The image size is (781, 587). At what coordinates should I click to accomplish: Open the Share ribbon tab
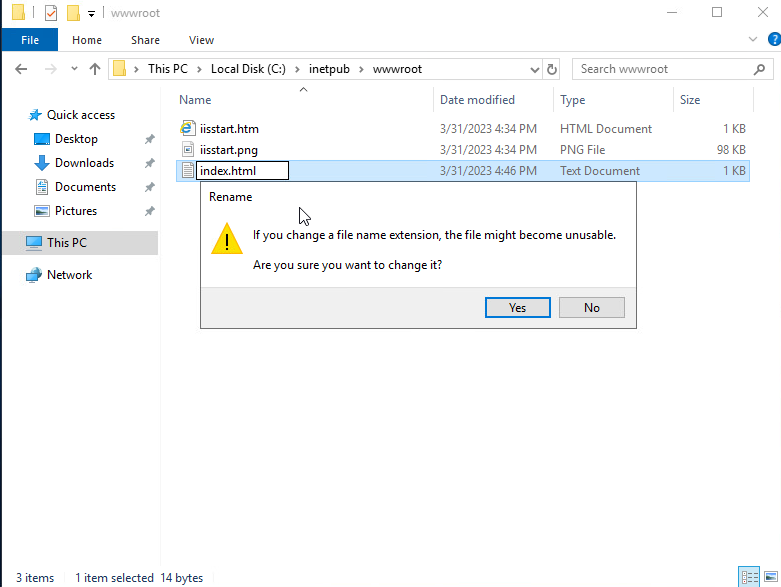click(145, 40)
